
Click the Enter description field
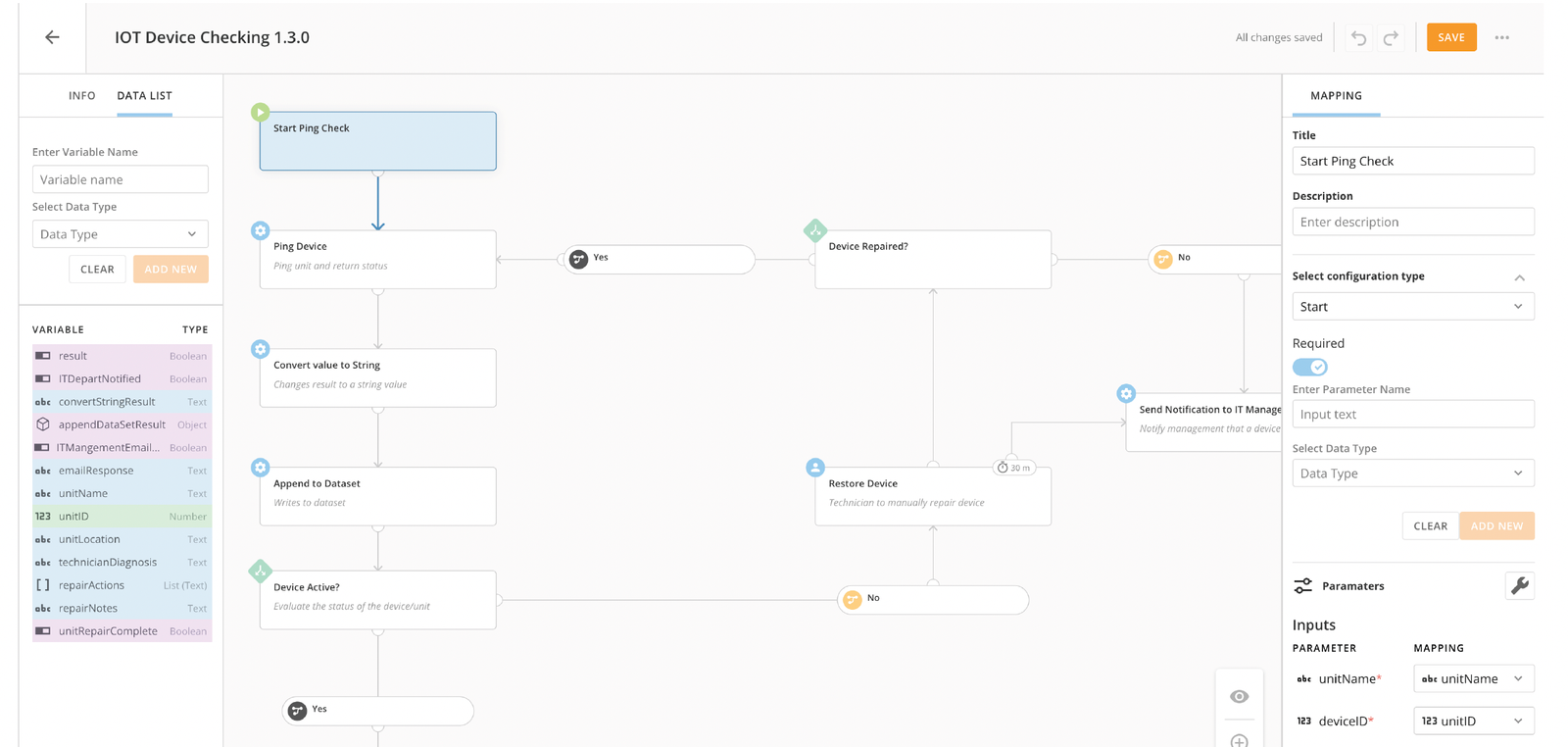click(1413, 222)
